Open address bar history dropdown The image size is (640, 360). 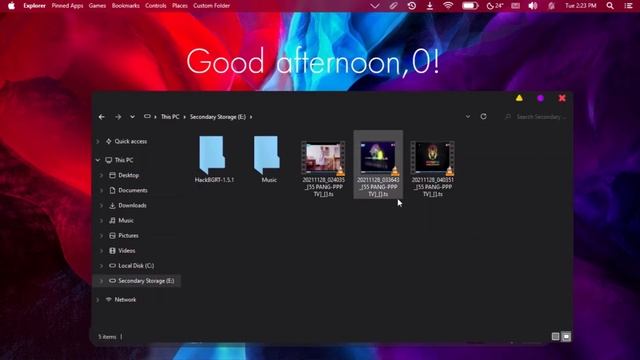pyautogui.click(x=468, y=117)
